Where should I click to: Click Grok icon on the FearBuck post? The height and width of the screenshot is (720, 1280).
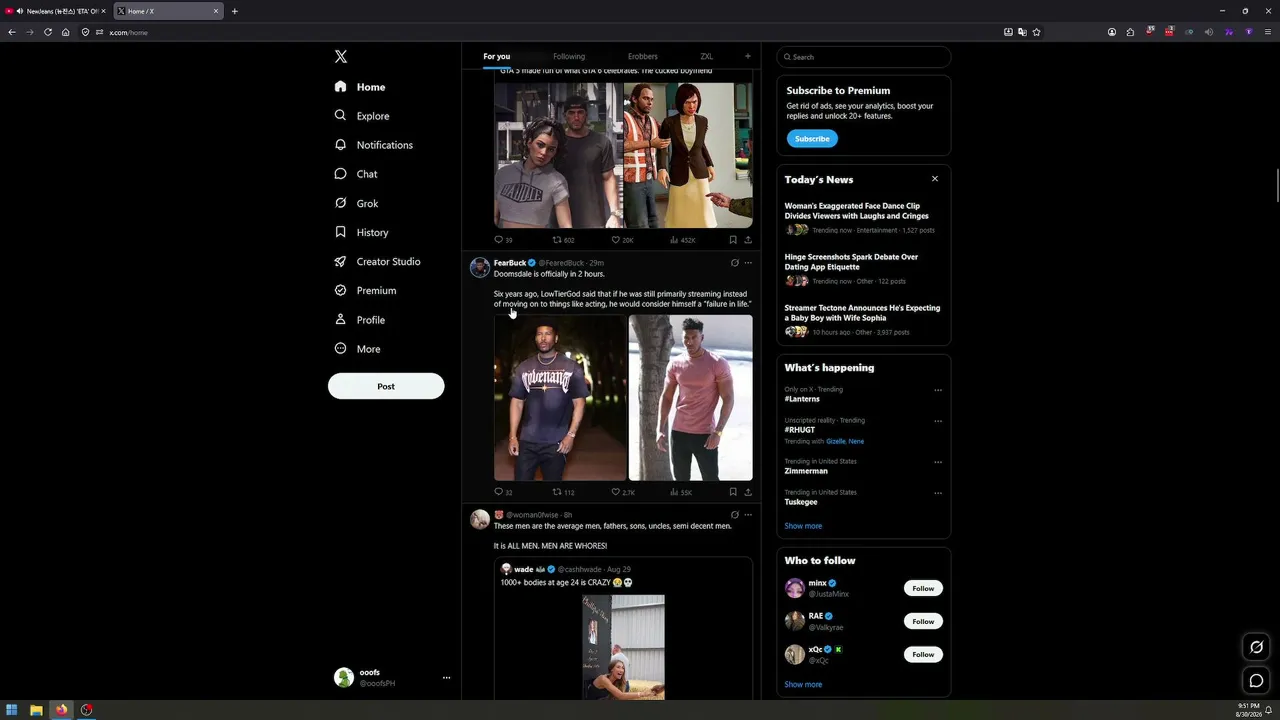[734, 263]
